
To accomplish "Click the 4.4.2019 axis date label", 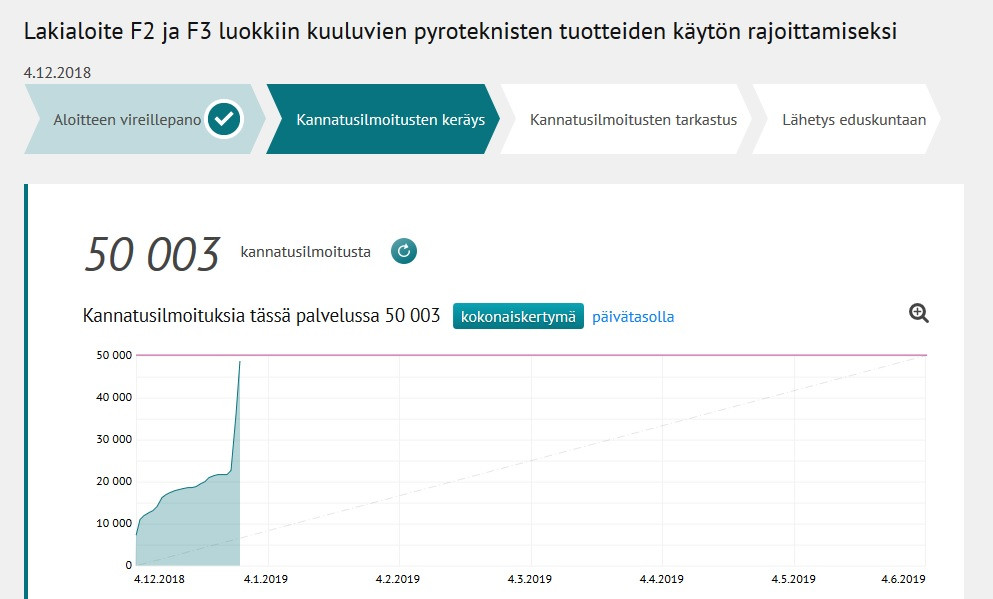I will pos(661,579).
